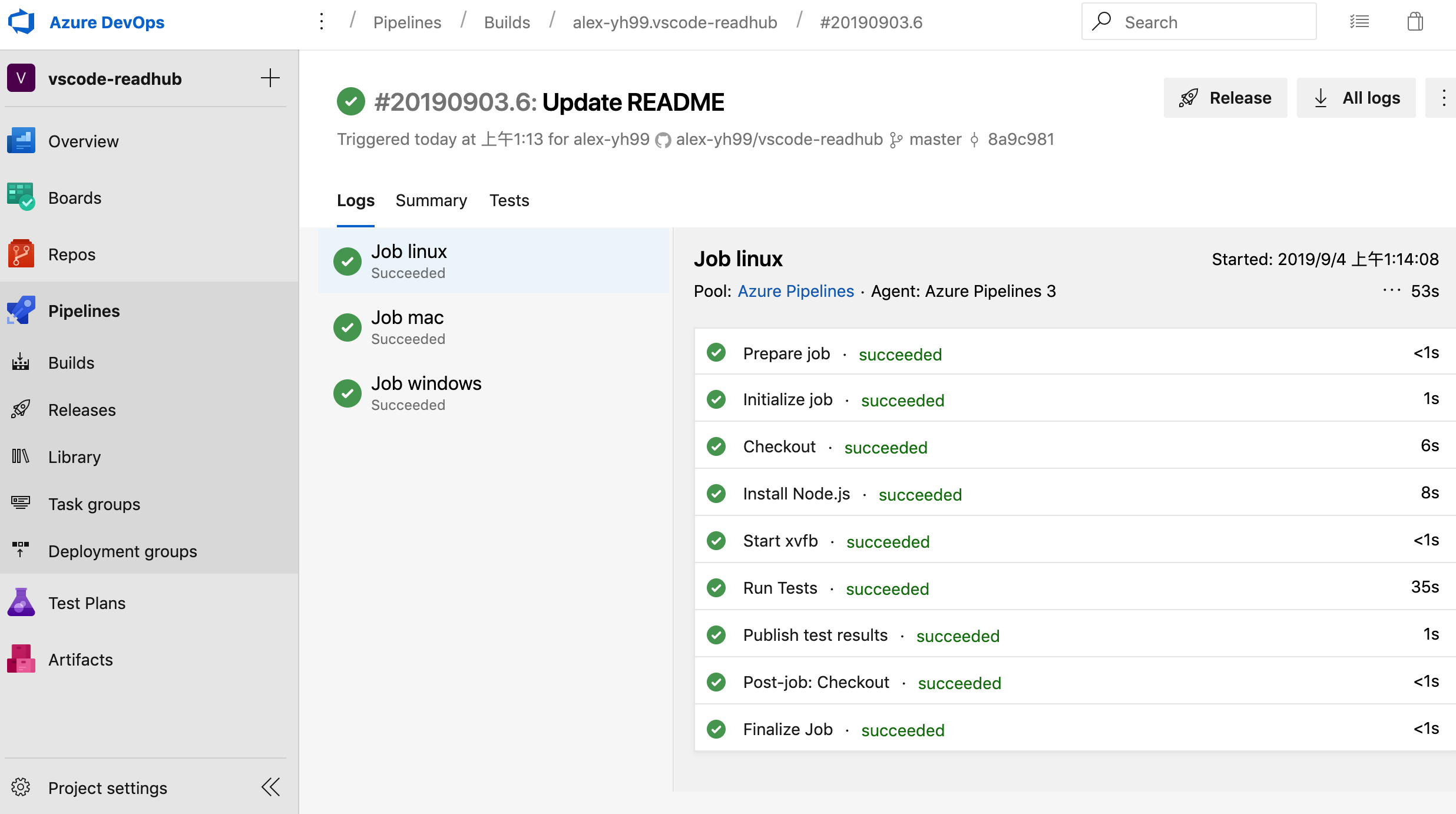Collapse the sidebar with double chevron
The image size is (1456, 814).
270,787
